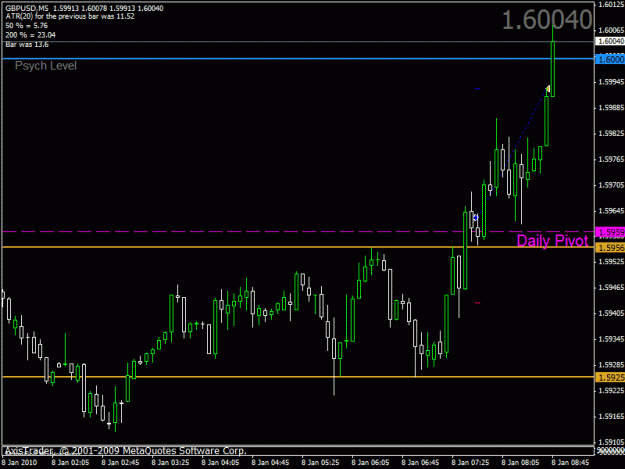Click the '8 Jan 03:25' time label
The height and width of the screenshot is (469, 625).
(x=170, y=463)
